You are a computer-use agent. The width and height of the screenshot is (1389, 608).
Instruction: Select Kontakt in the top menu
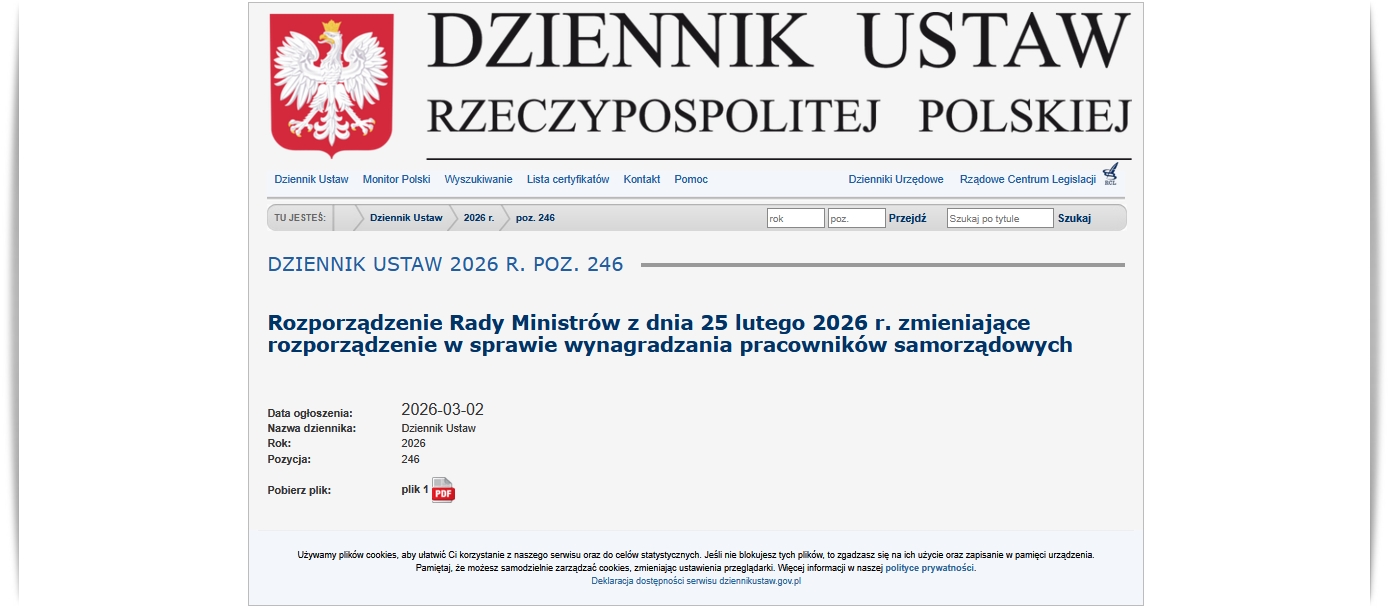pyautogui.click(x=641, y=180)
